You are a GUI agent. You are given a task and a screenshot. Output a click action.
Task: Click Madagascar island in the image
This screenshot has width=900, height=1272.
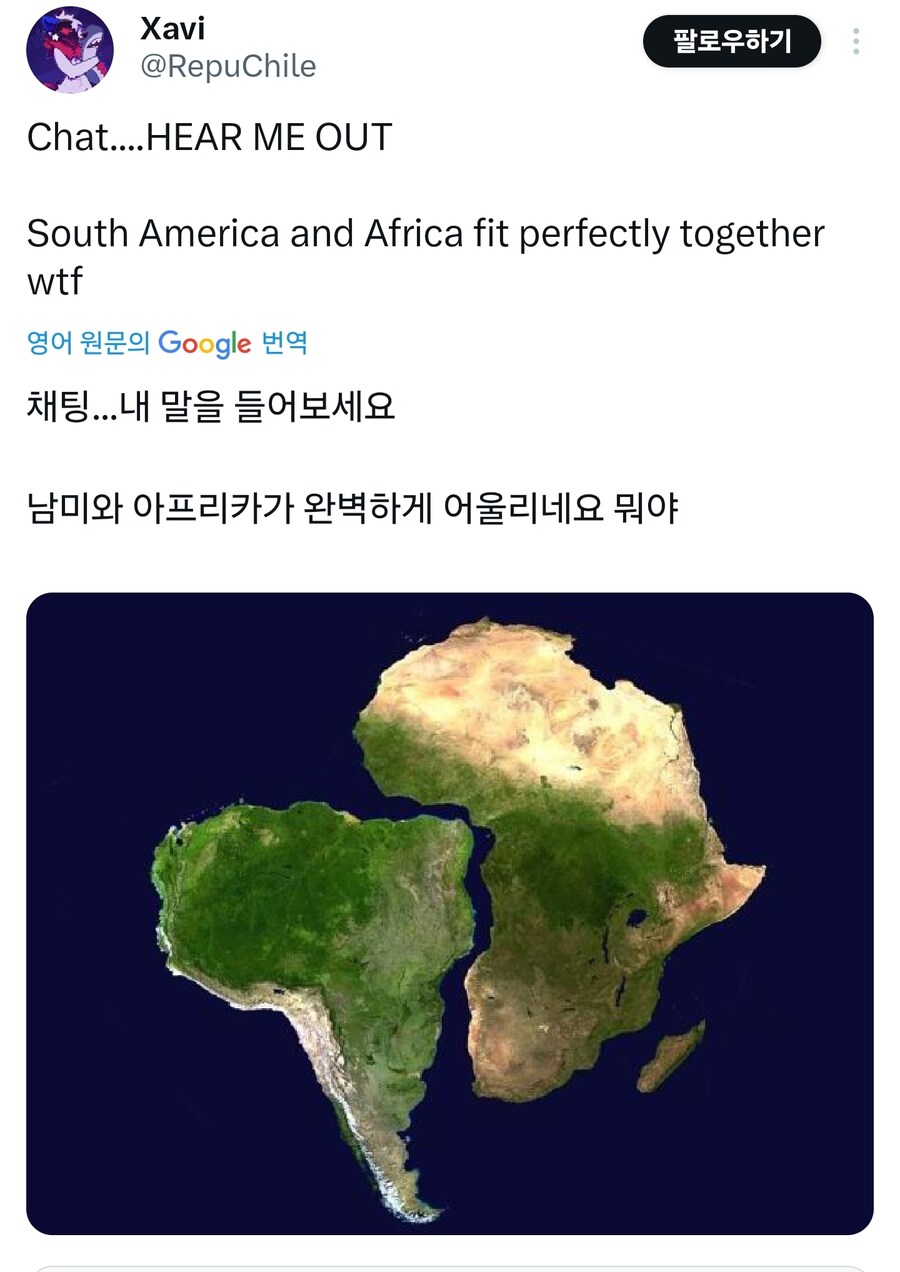[672, 1056]
